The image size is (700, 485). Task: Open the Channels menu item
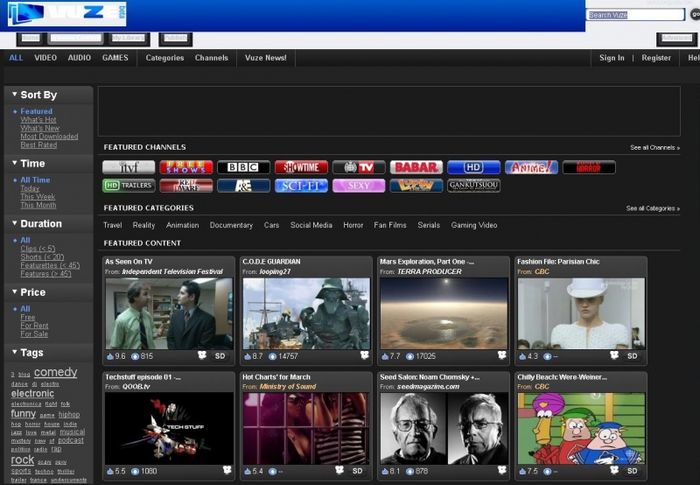pyautogui.click(x=211, y=58)
